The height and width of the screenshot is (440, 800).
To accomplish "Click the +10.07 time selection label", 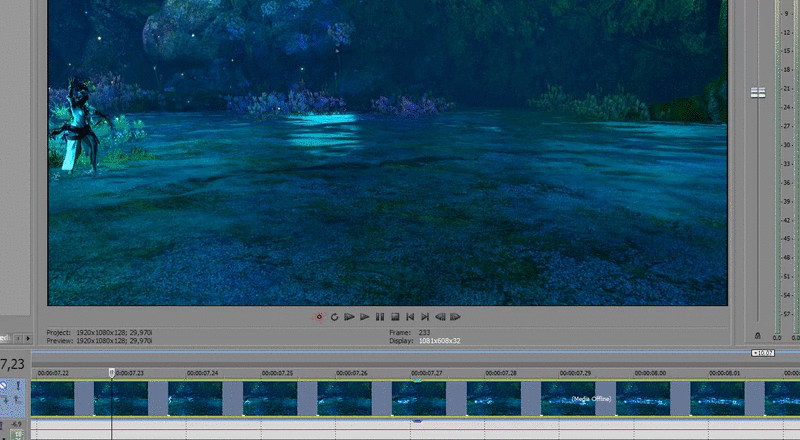I will [763, 353].
